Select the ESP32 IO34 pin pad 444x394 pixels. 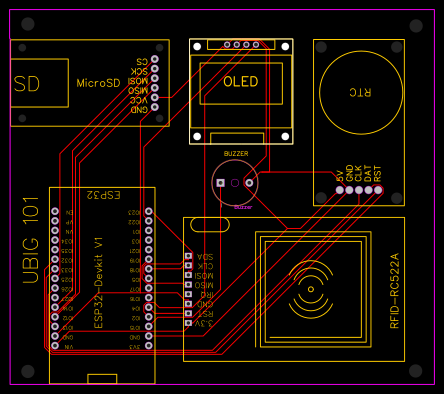point(55,240)
